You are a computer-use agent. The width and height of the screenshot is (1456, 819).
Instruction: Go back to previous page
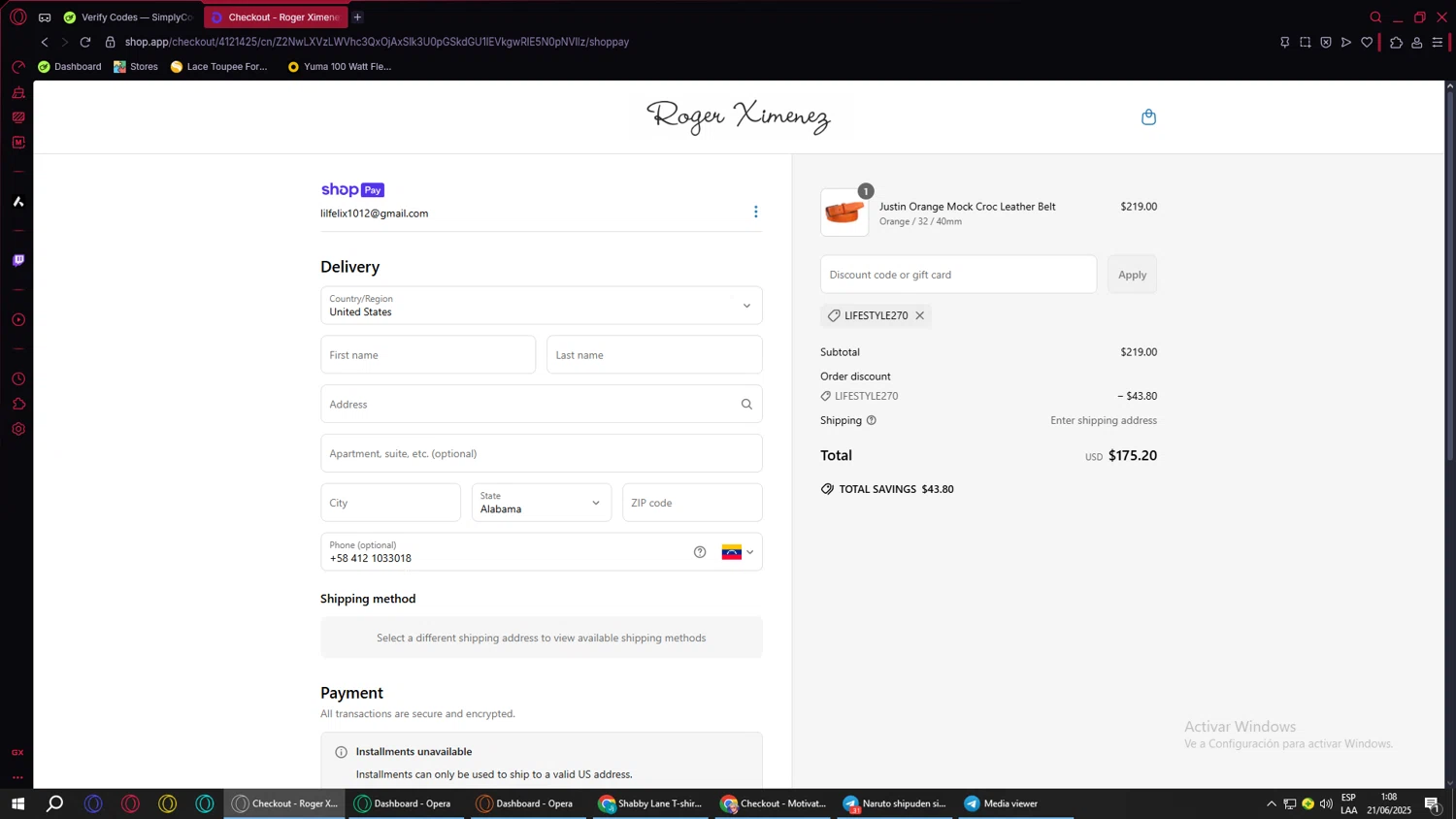tap(45, 42)
